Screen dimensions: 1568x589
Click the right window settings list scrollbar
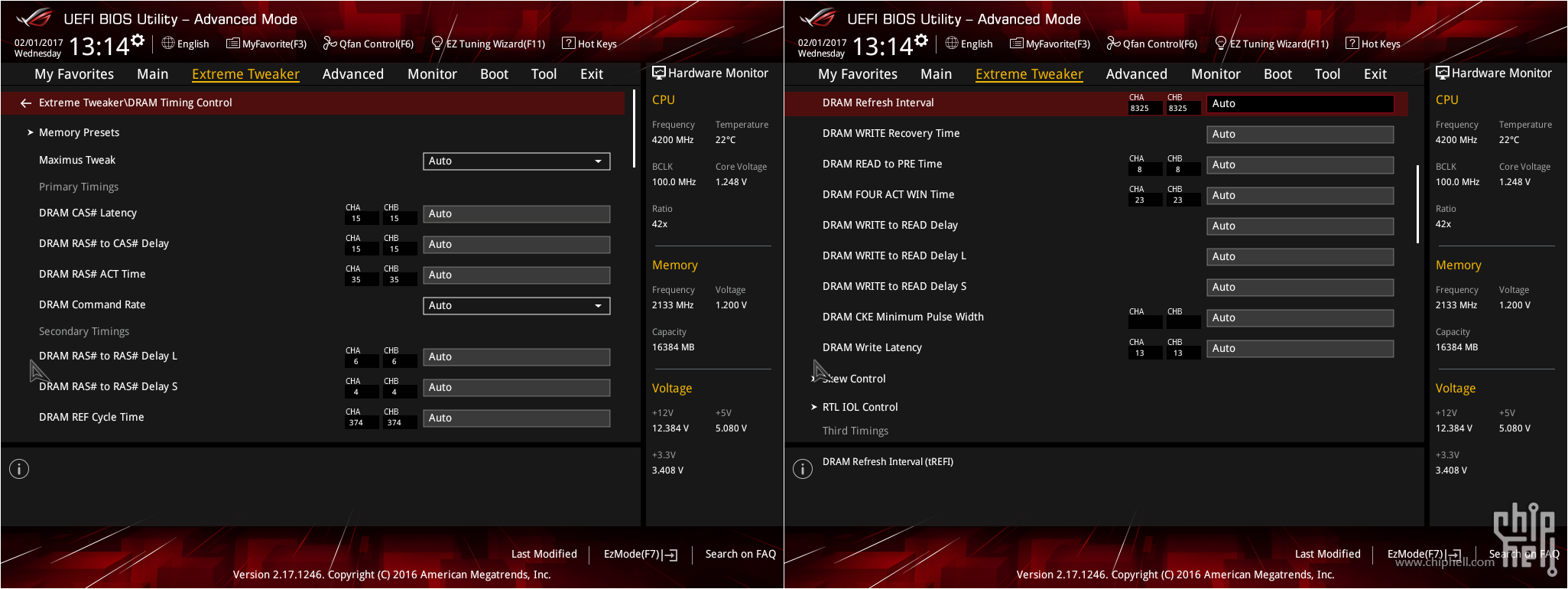[1417, 204]
